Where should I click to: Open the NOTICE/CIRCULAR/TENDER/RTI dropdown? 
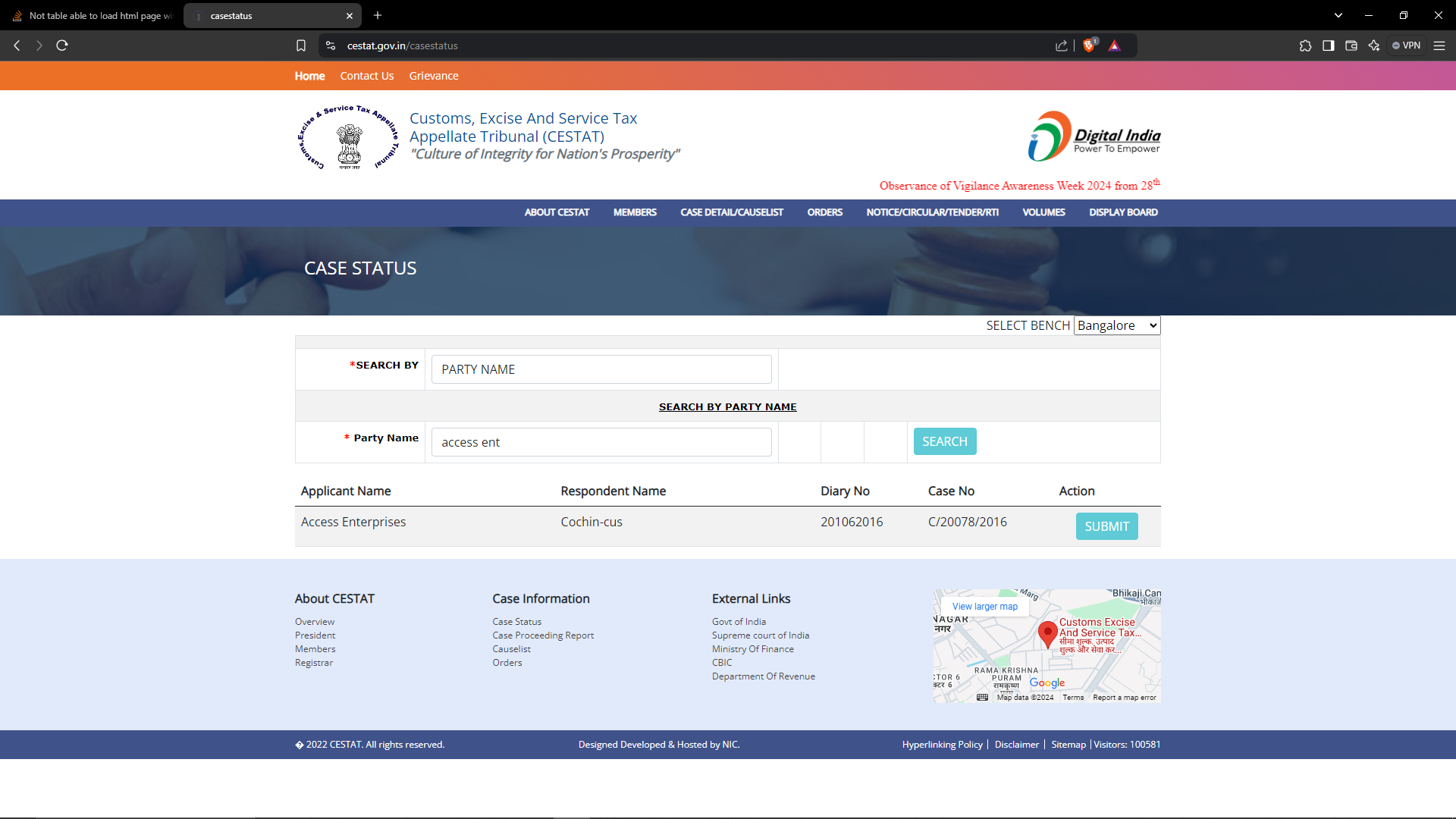click(933, 212)
